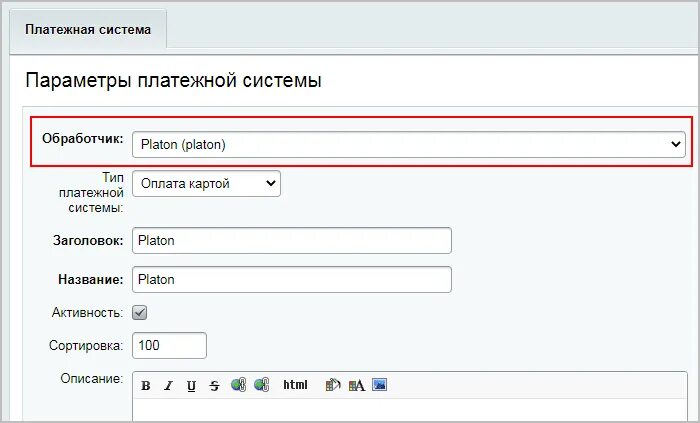700x423 pixels.
Task: Click inside the Описание text area
Action: point(410,410)
